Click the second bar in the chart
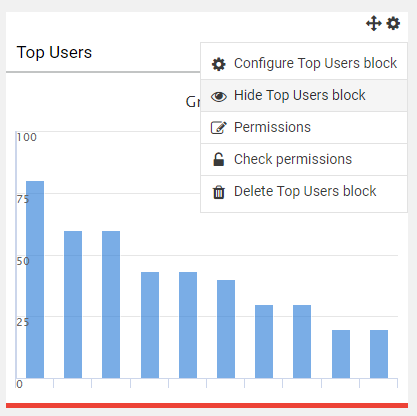417x416 pixels. click(x=73, y=305)
